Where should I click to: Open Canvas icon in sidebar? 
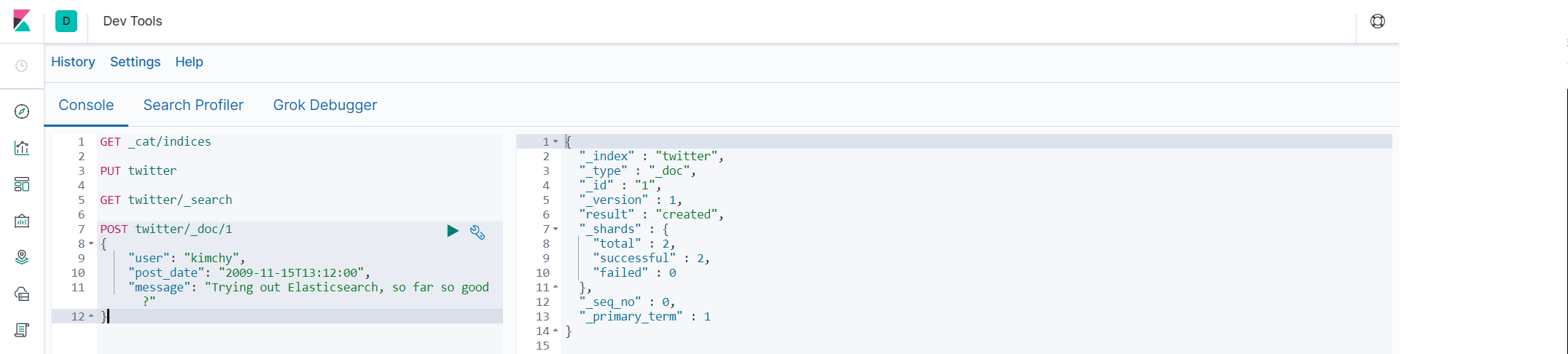(22, 221)
